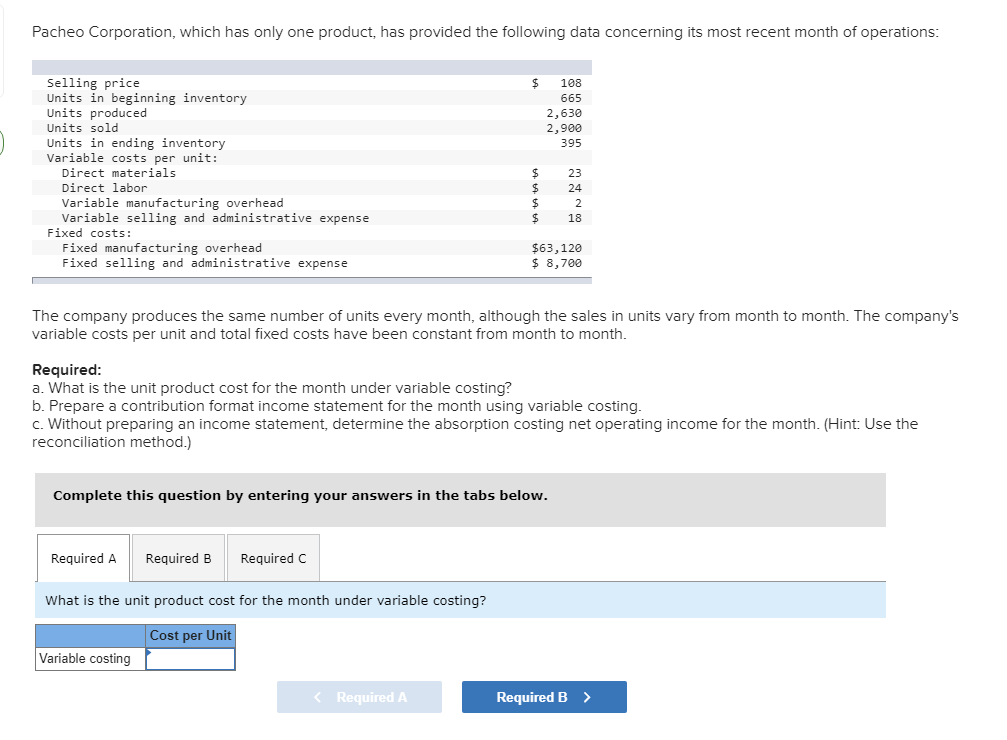
Task: Click the Selling price value of $108
Action: 570,82
